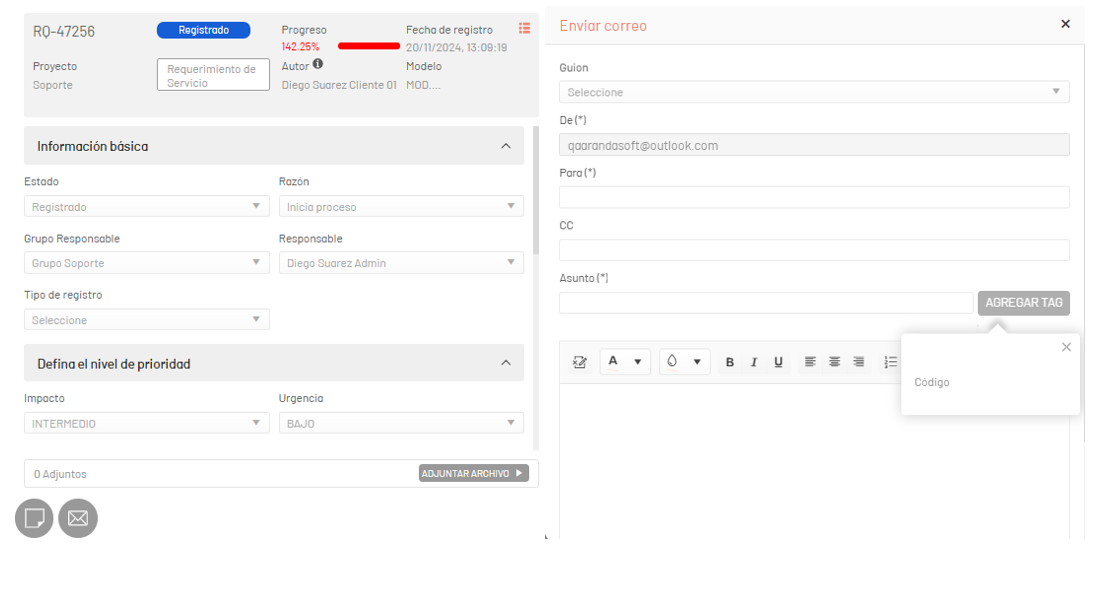This screenshot has width=1118, height=598.
Task: Click the Para recipient input field
Action: point(814,197)
